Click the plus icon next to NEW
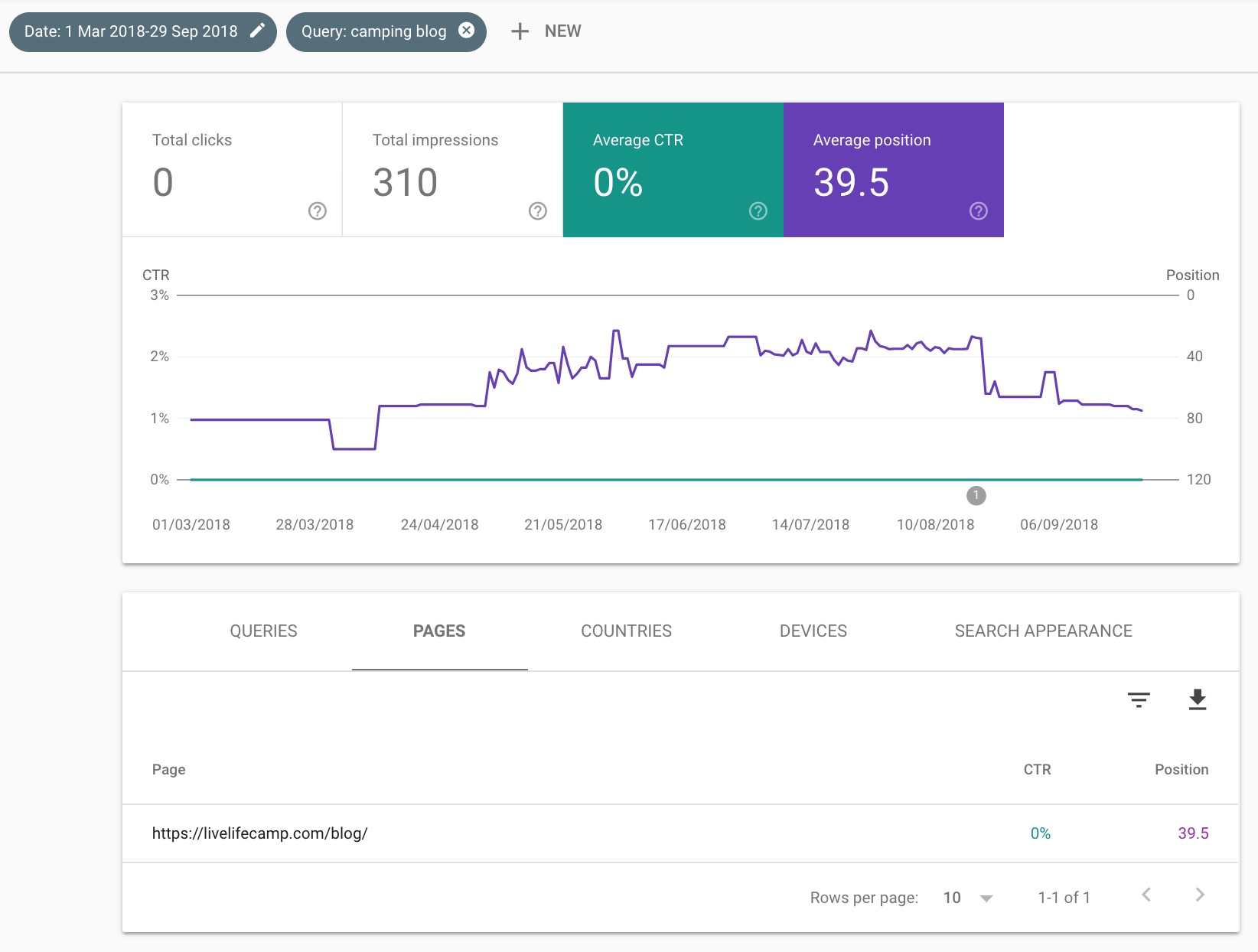The height and width of the screenshot is (952, 1258). [520, 31]
